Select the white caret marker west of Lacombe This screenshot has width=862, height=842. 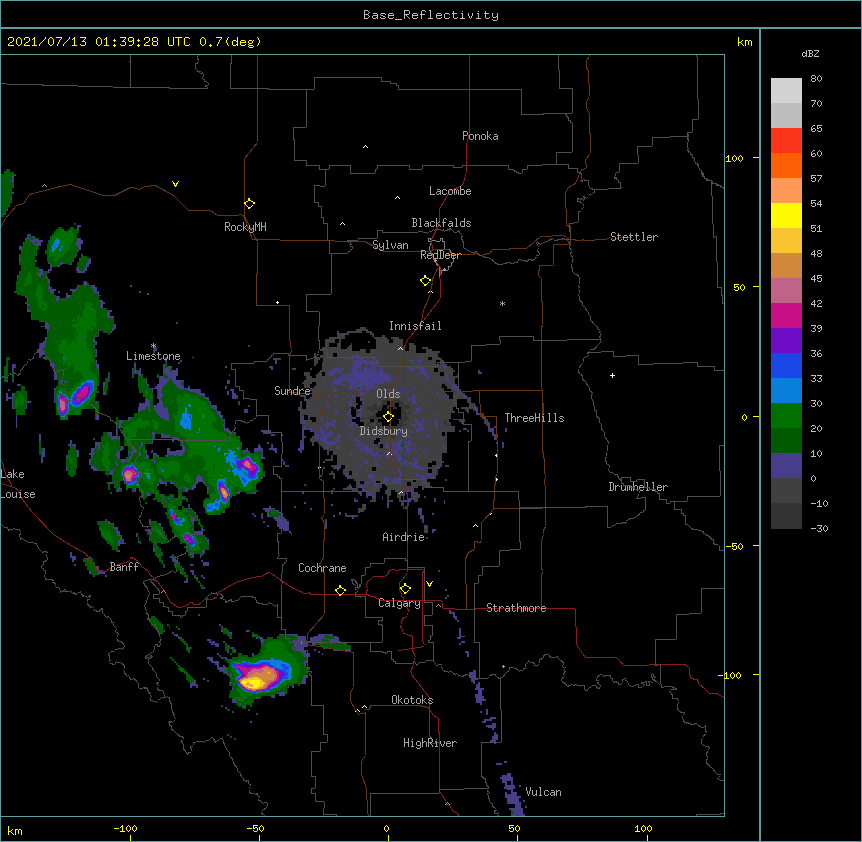[397, 197]
